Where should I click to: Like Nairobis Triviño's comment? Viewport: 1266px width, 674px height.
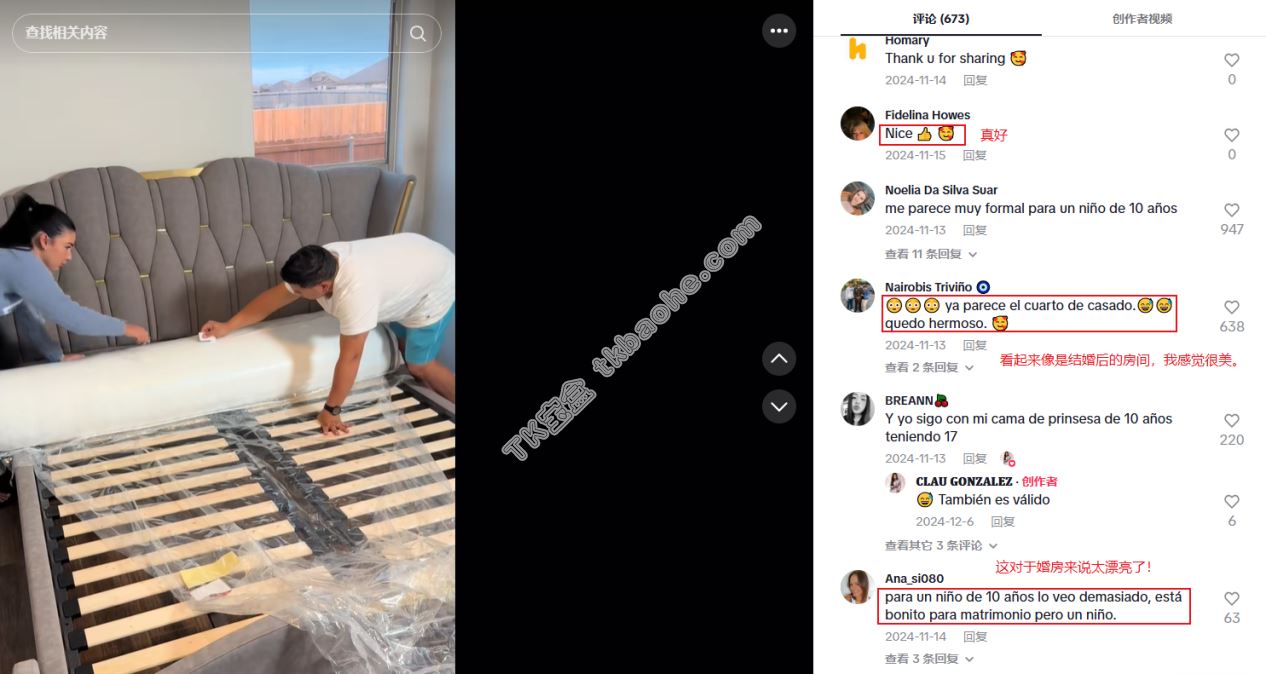(x=1232, y=307)
